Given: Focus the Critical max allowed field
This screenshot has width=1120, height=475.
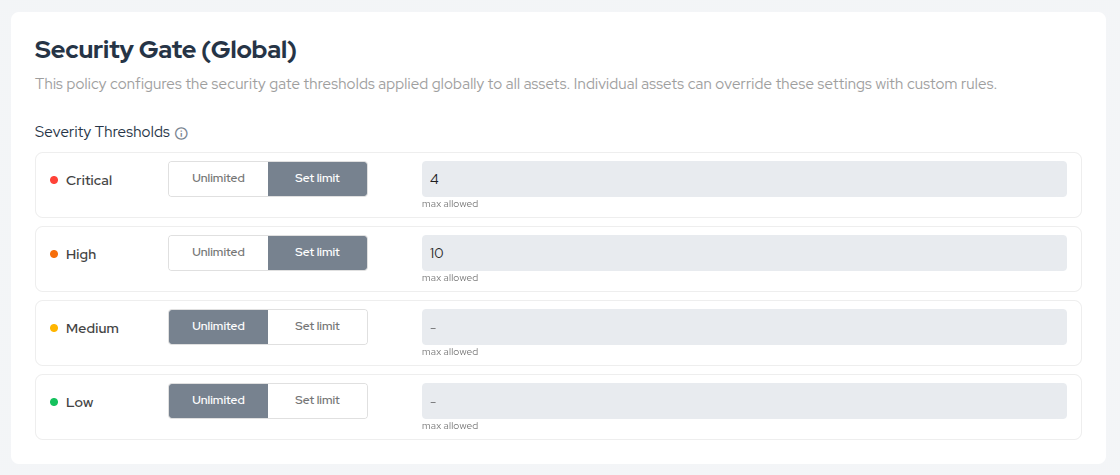Looking at the screenshot, I should coord(744,179).
